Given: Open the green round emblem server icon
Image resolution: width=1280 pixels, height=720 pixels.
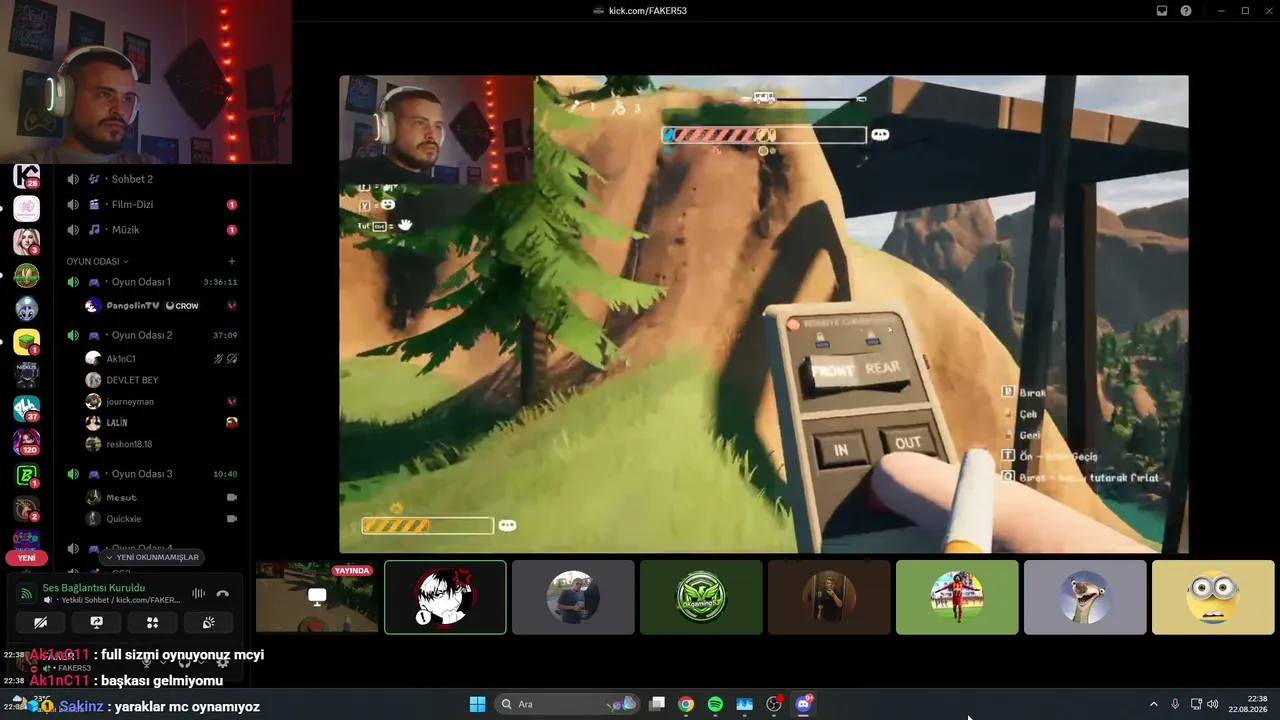Looking at the screenshot, I should pos(26,275).
